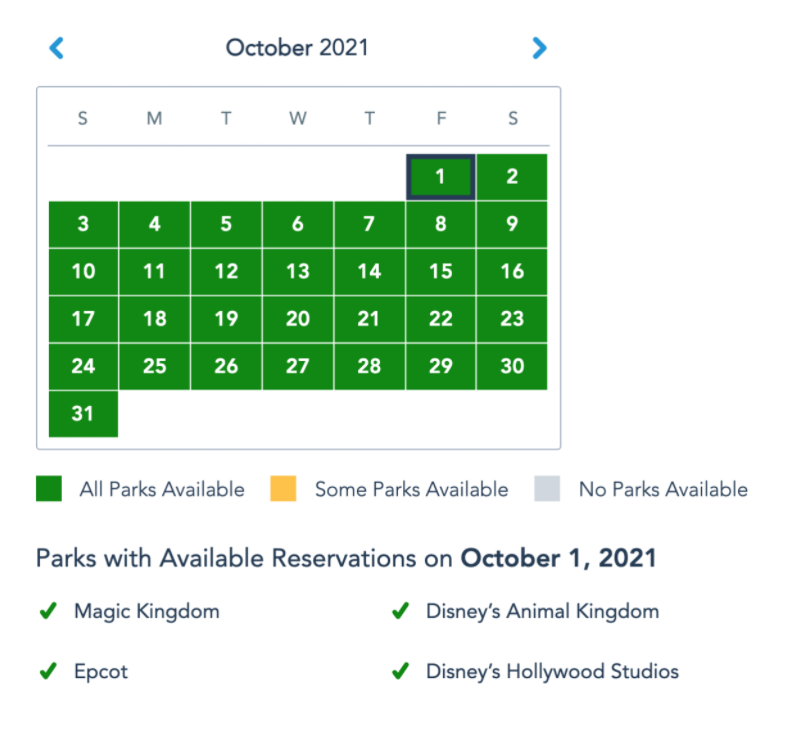Click October 31 date cell
This screenshot has width=794, height=737.
(83, 413)
